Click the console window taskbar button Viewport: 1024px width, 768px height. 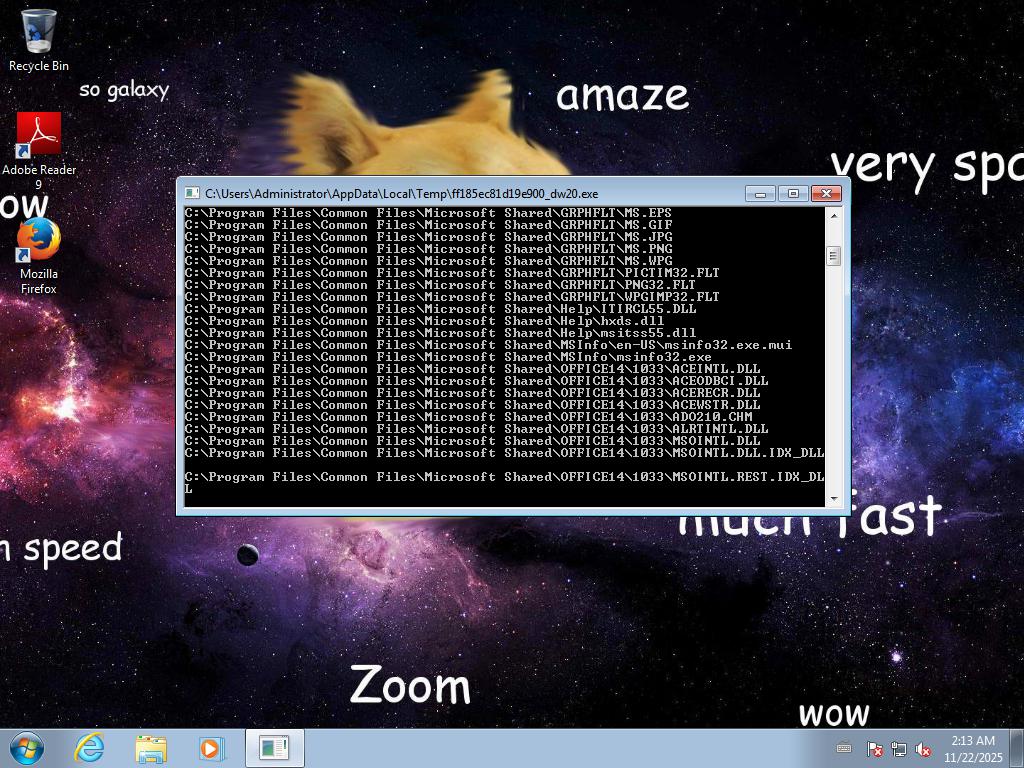[x=273, y=748]
